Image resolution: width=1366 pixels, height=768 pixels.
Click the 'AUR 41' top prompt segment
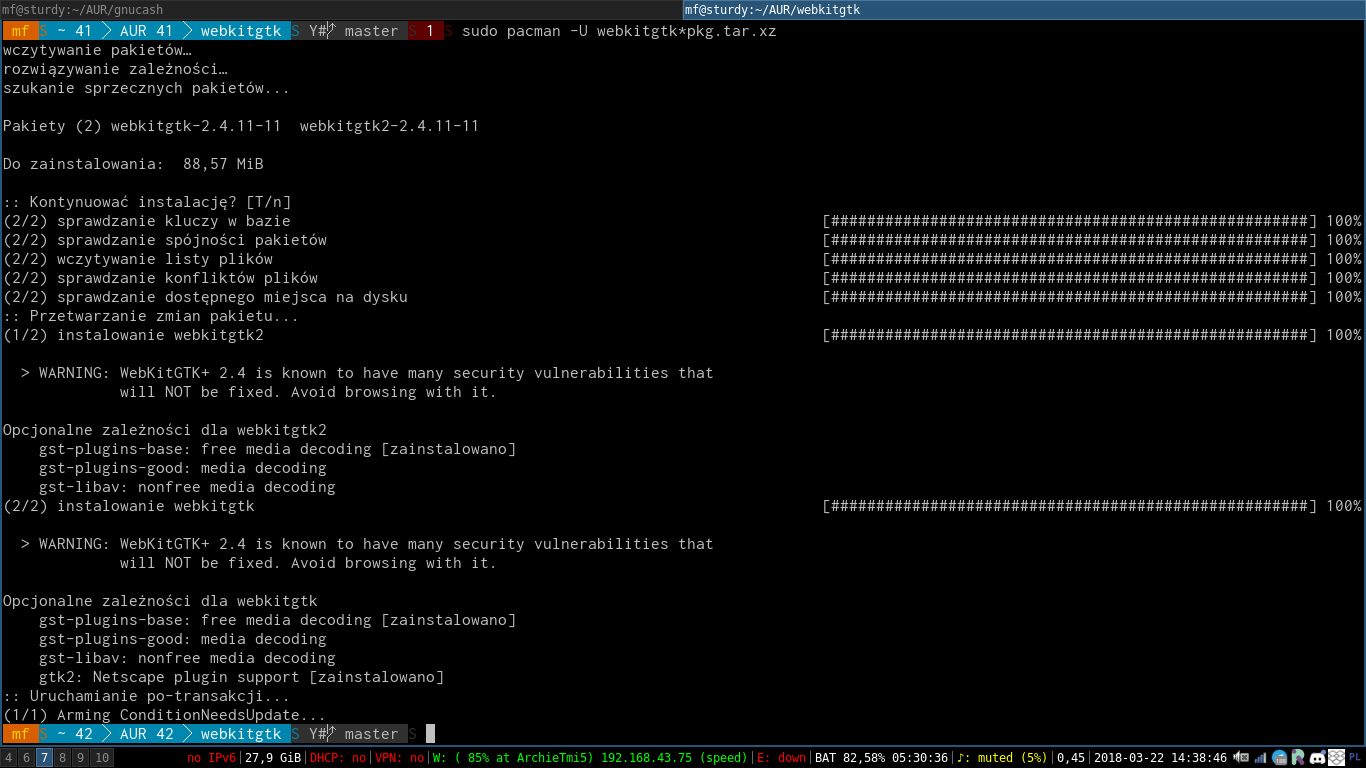[x=147, y=31]
